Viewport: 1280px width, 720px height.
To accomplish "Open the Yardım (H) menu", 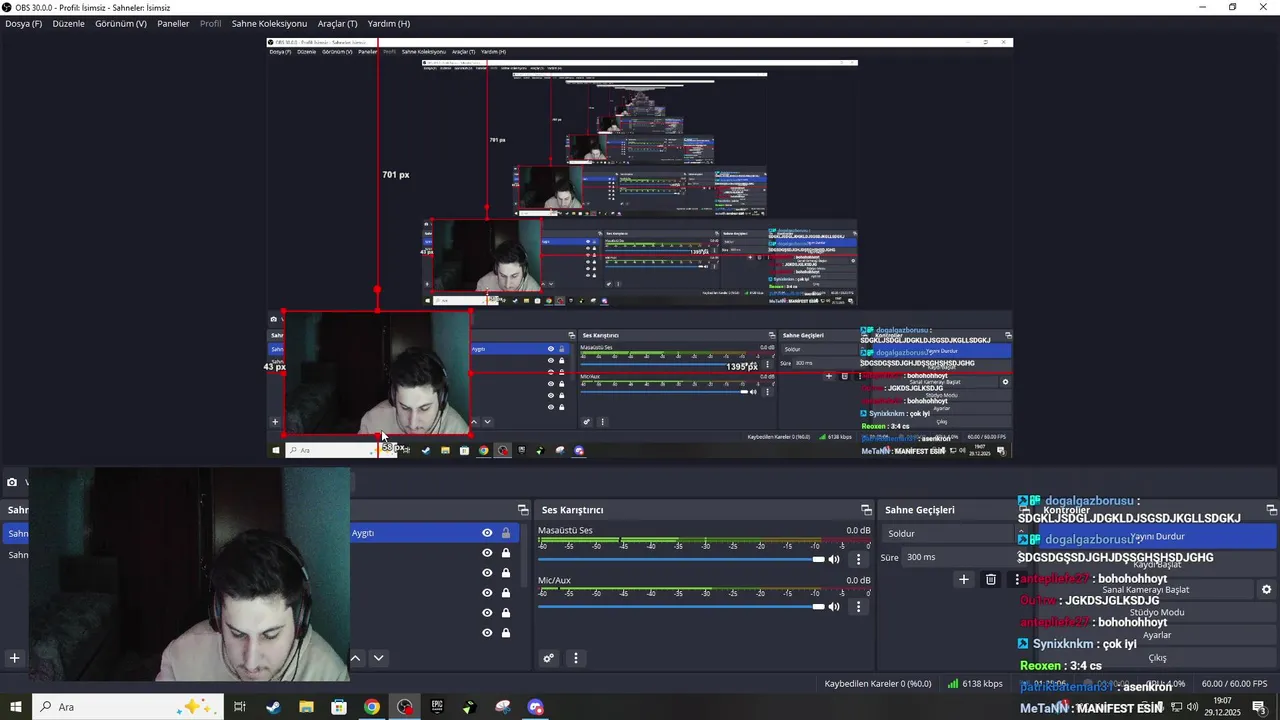I will coord(389,23).
